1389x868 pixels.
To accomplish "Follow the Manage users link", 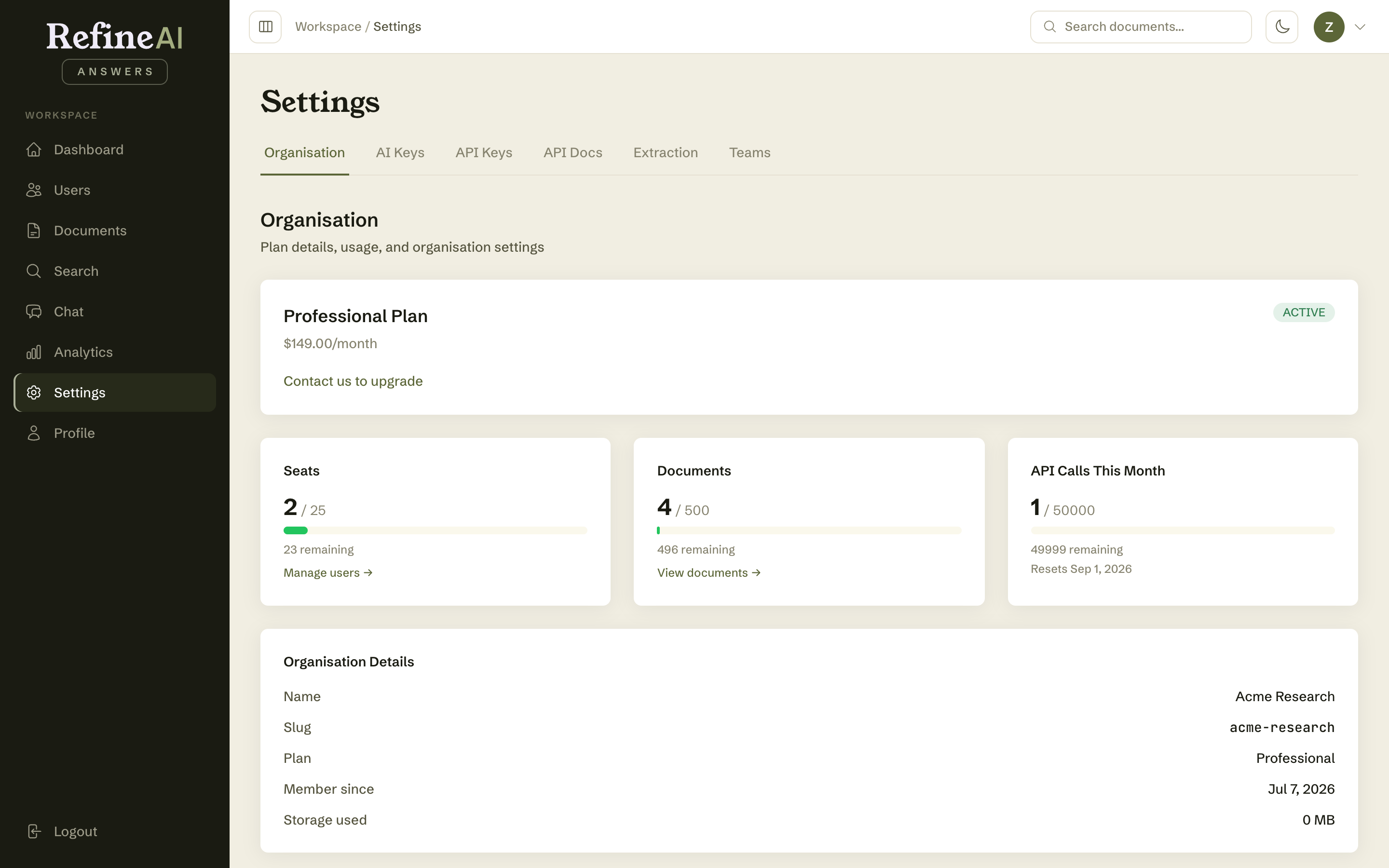I will click(x=328, y=573).
